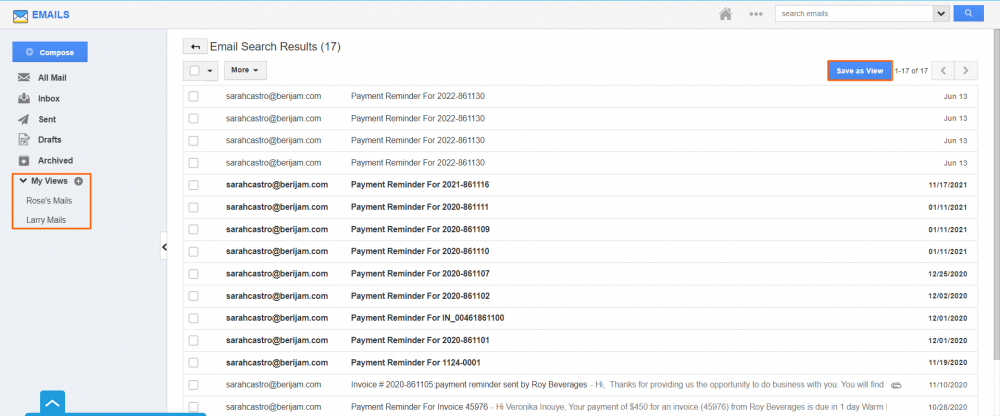Add a new view with plus icon

pos(79,181)
